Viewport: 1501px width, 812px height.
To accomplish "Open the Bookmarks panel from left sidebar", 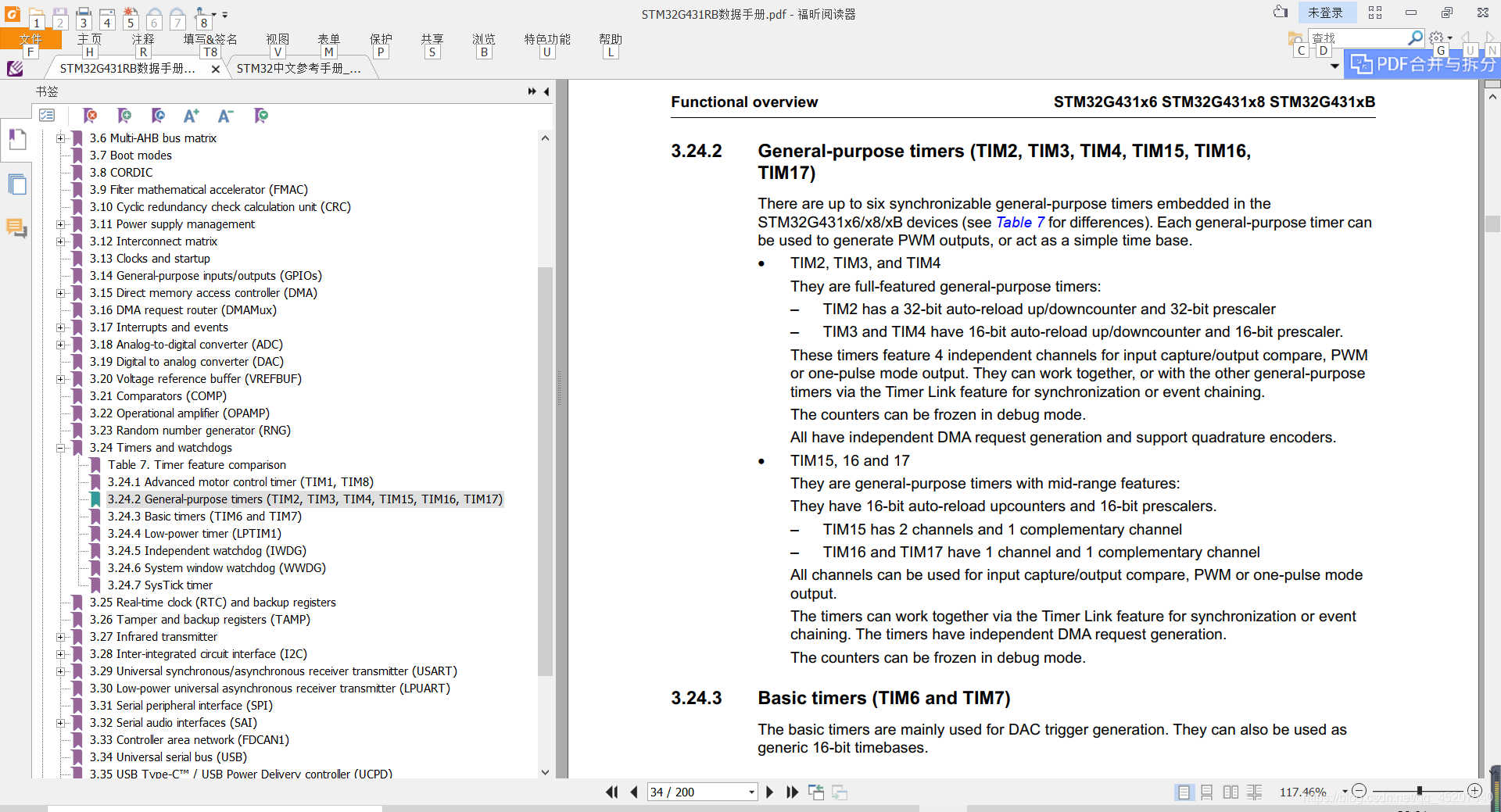I will [16, 140].
